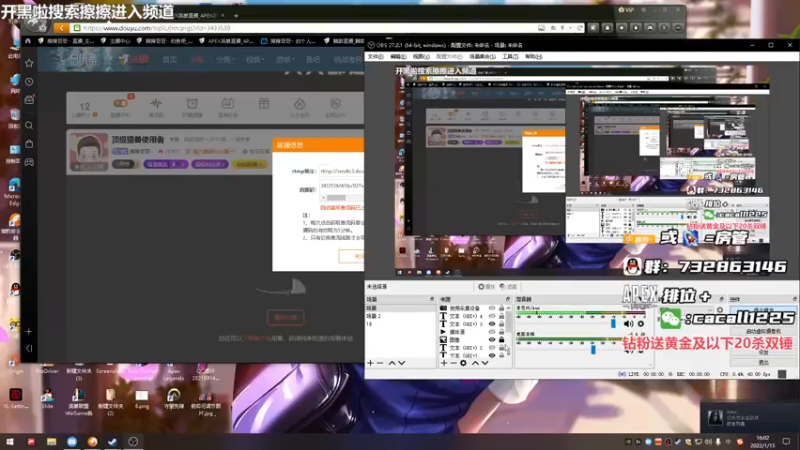Viewport: 800px width, 450px height.
Task: Click the first mixer channel's blue volume slider
Action: 613,323
